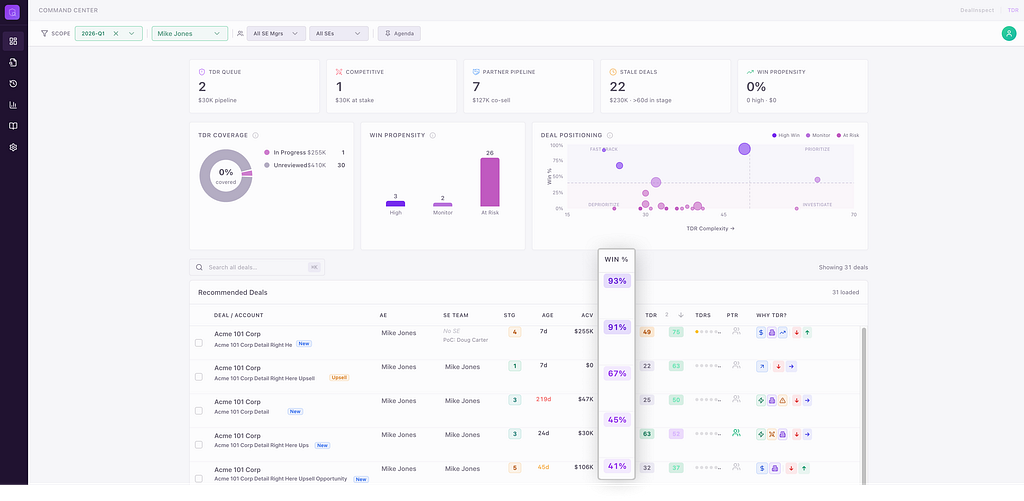Sort by the TDR column header
Viewport: 1024px width, 501px height.
(650, 315)
